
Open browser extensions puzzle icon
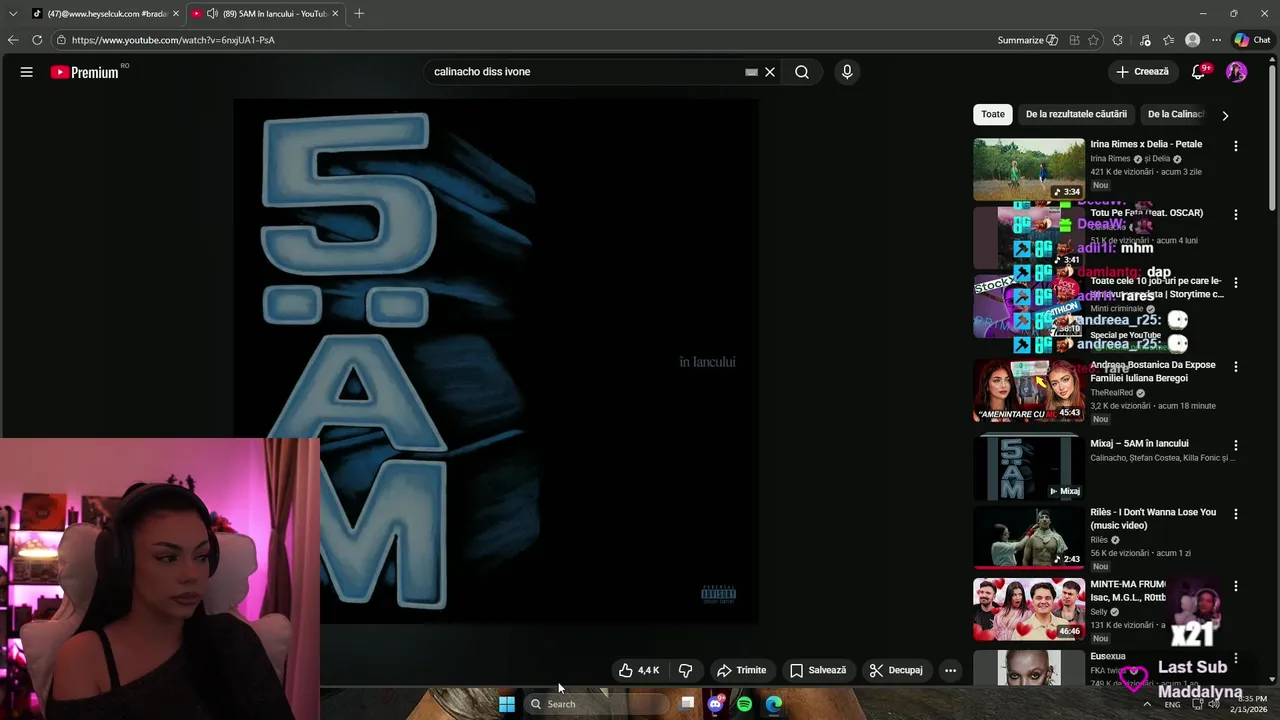(1118, 40)
